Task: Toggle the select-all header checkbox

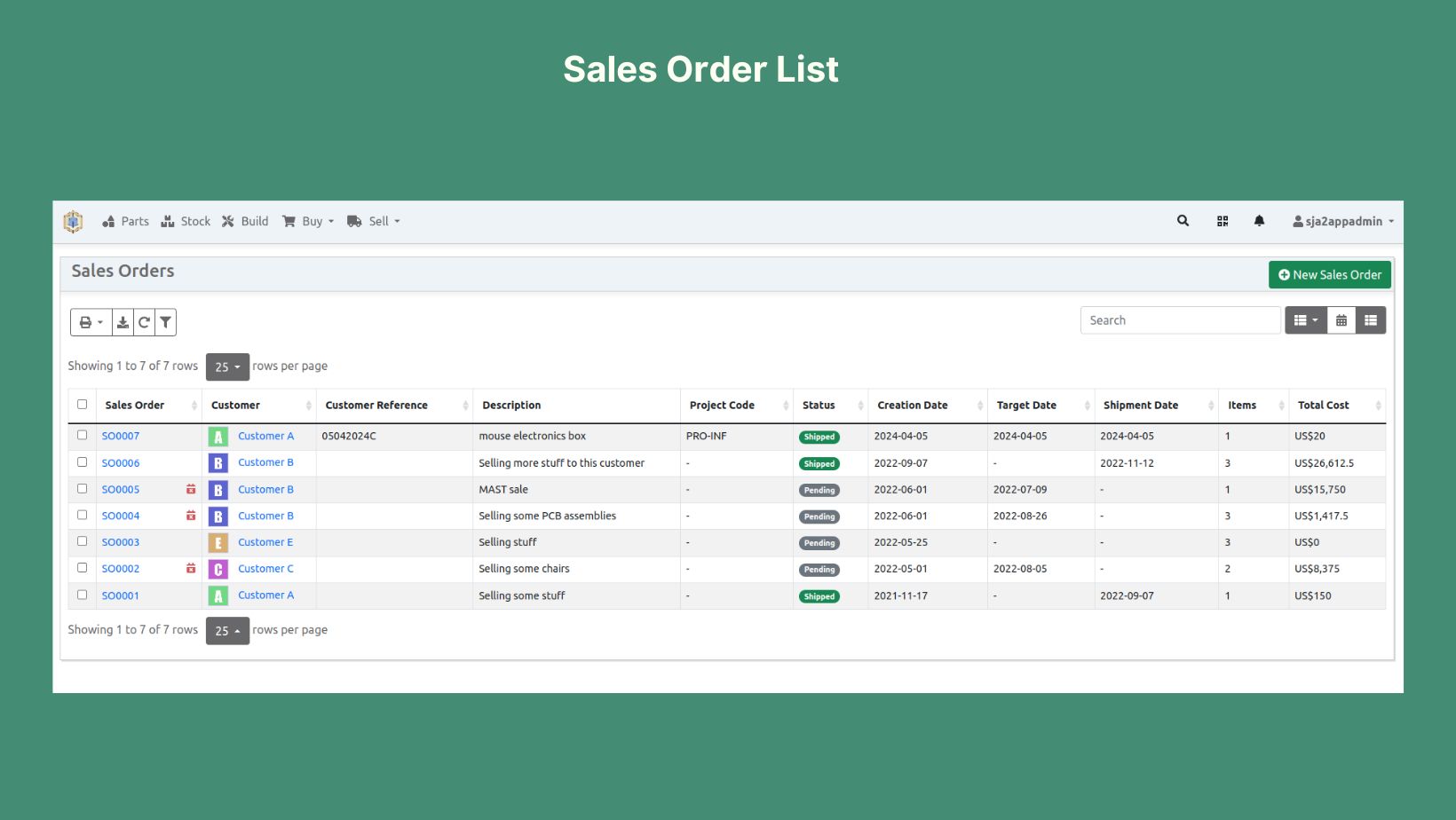Action: (83, 405)
